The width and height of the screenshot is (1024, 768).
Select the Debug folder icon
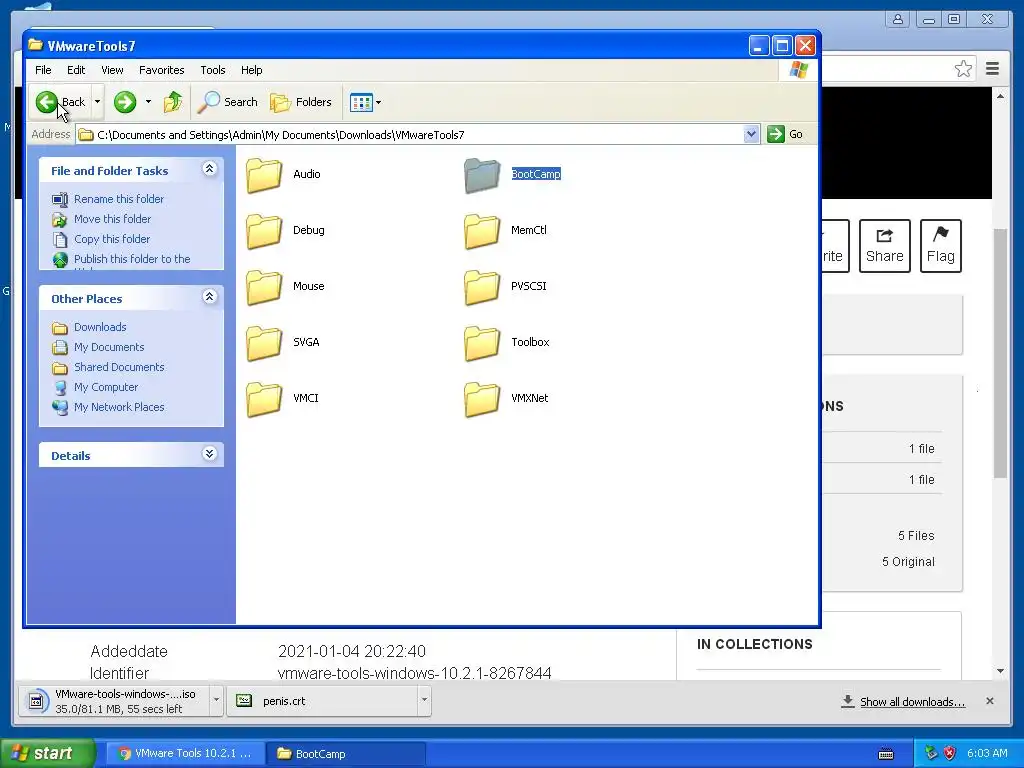[264, 231]
